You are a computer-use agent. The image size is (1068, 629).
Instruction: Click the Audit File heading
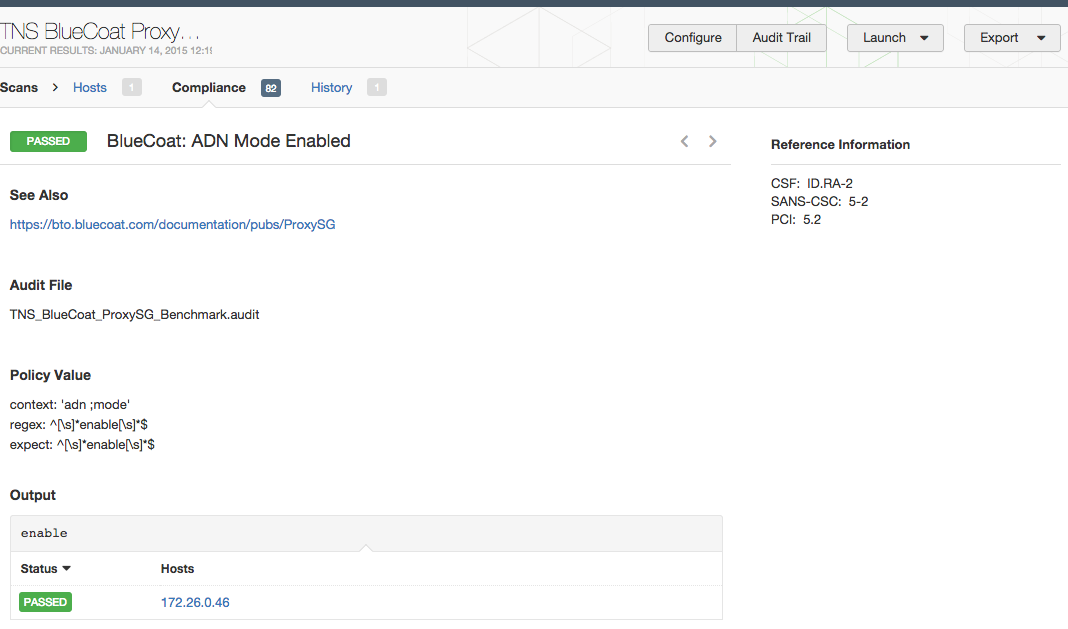pos(41,285)
